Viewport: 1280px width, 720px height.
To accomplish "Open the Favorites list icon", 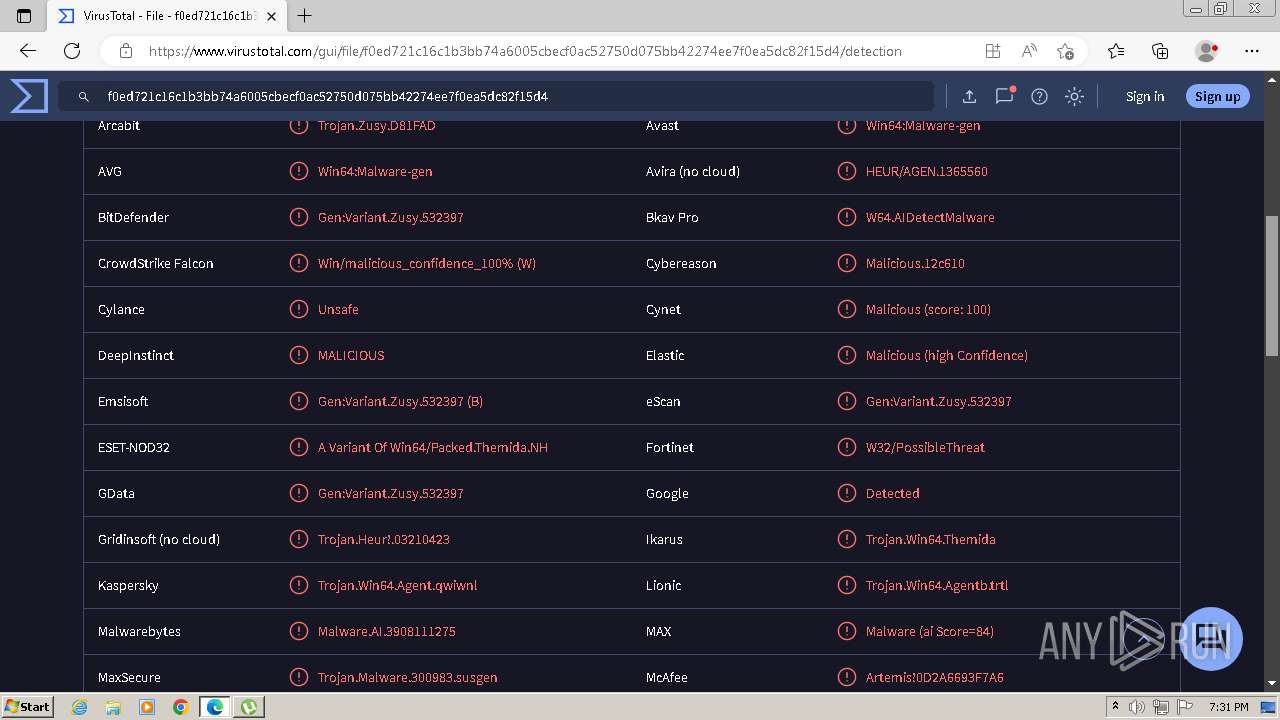I will click(x=1116, y=51).
